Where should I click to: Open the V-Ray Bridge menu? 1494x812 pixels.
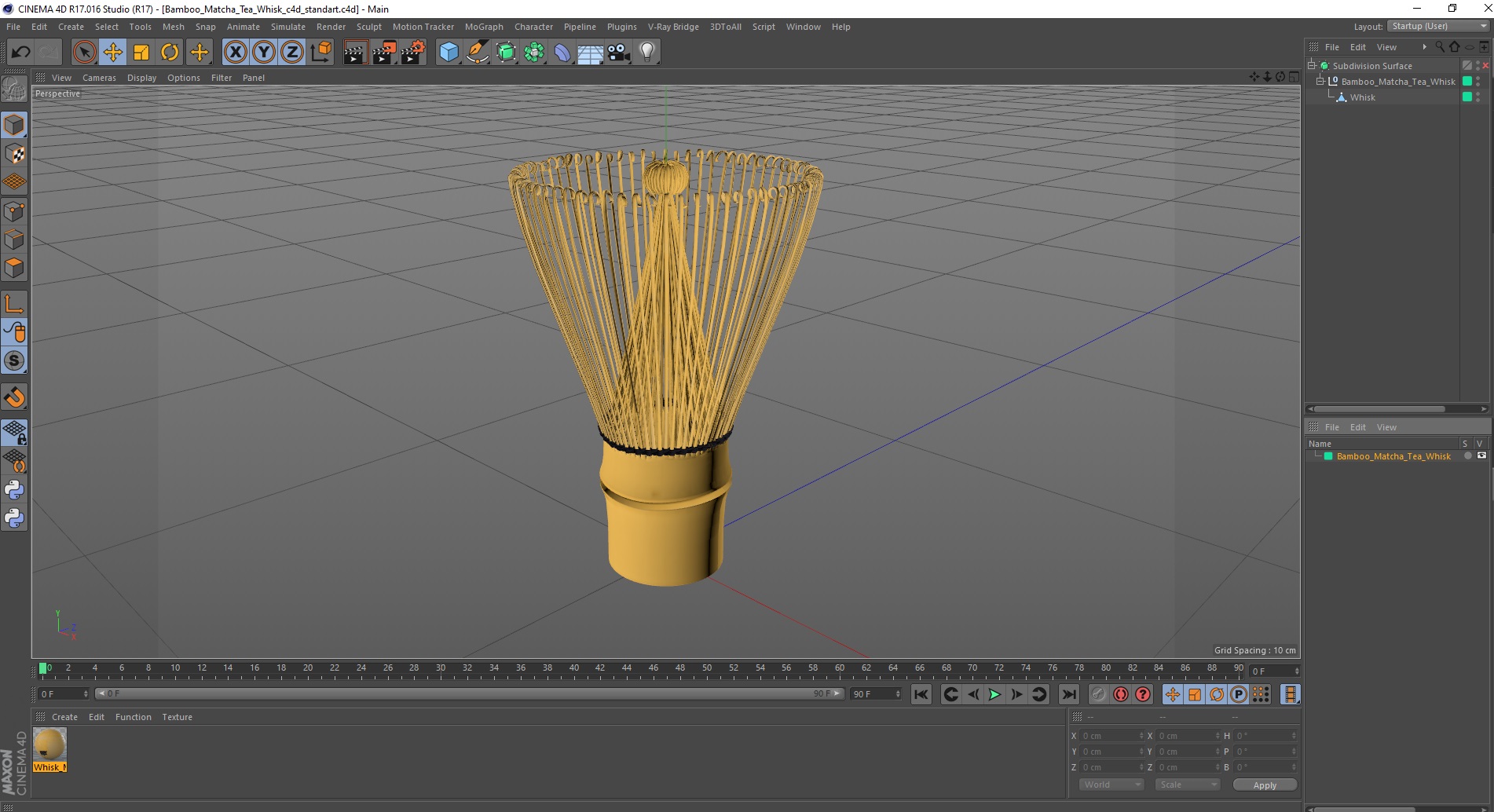[x=673, y=27]
